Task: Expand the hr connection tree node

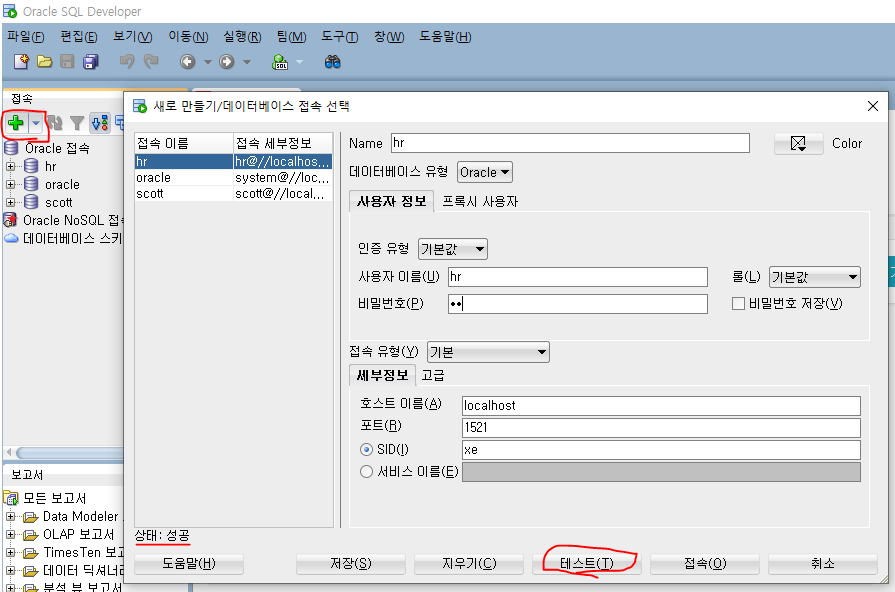Action: 10,166
